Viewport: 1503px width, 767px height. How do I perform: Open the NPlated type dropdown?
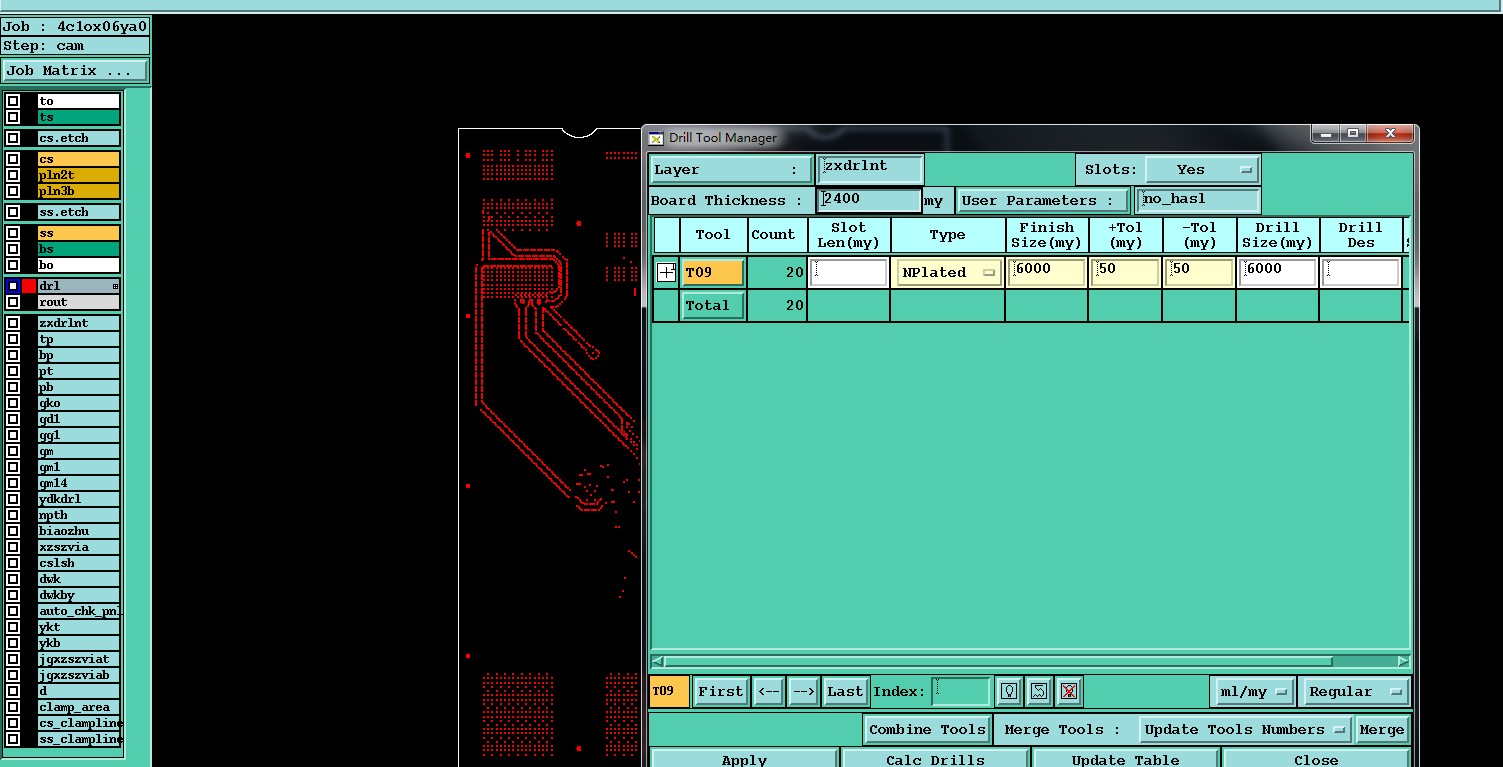(x=949, y=272)
